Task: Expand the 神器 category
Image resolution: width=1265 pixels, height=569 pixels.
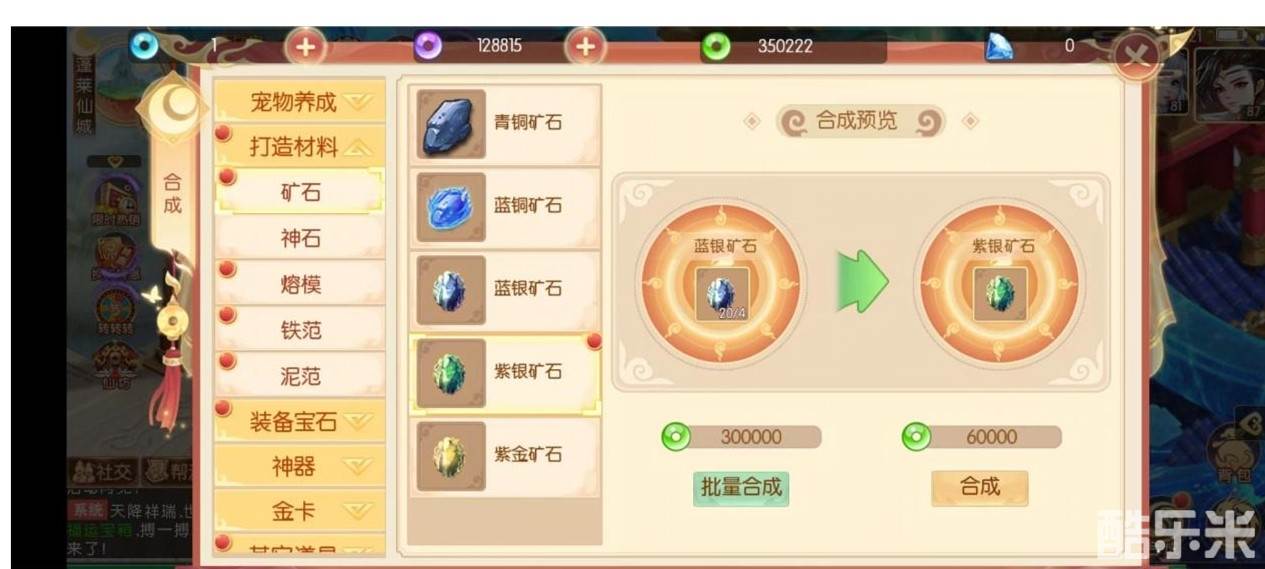Action: click(300, 467)
